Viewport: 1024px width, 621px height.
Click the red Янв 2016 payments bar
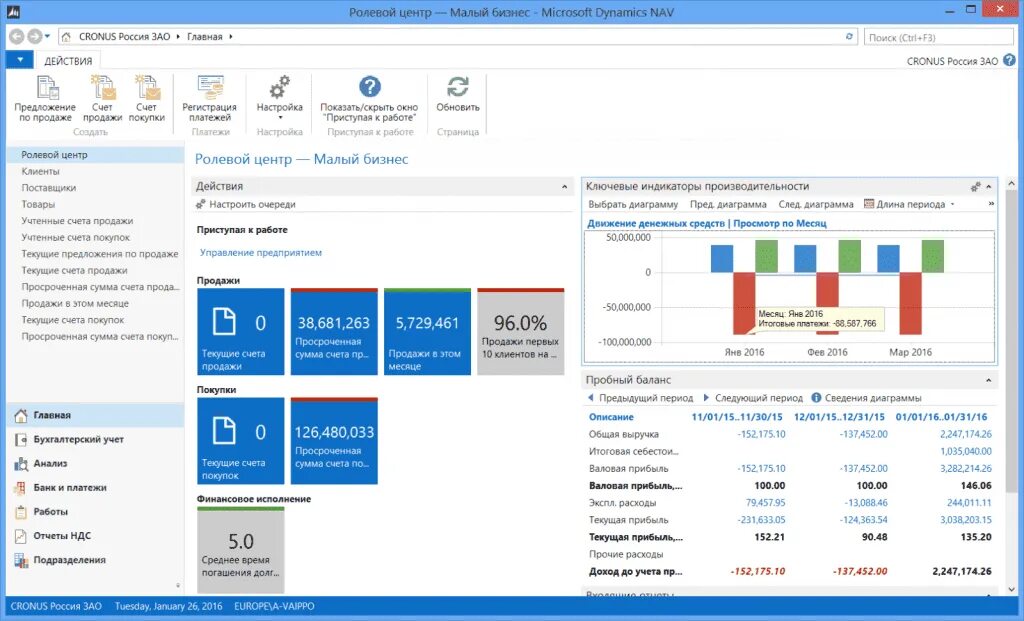click(744, 303)
